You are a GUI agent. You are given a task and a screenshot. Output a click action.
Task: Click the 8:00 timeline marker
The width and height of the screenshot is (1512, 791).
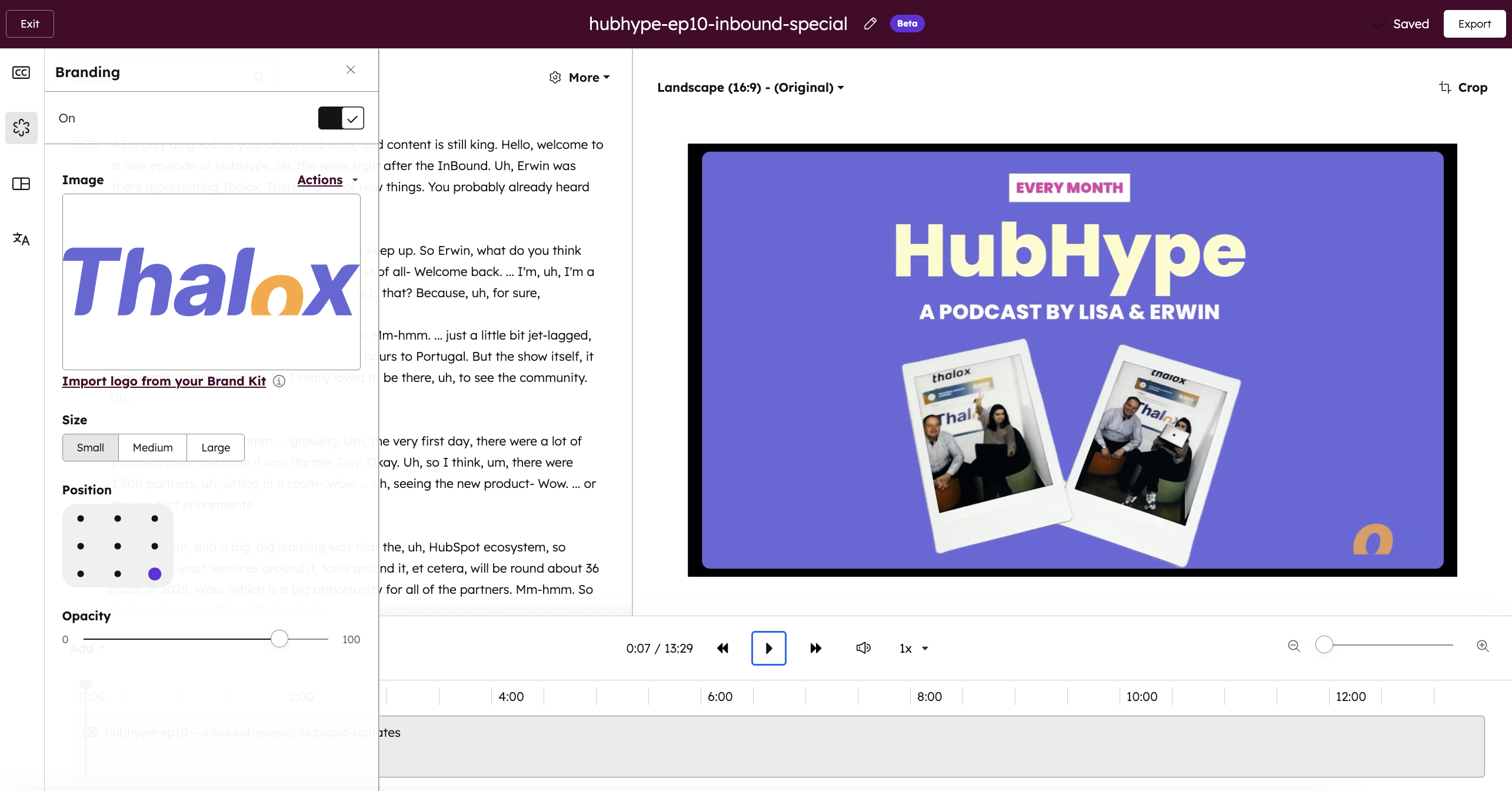(930, 697)
